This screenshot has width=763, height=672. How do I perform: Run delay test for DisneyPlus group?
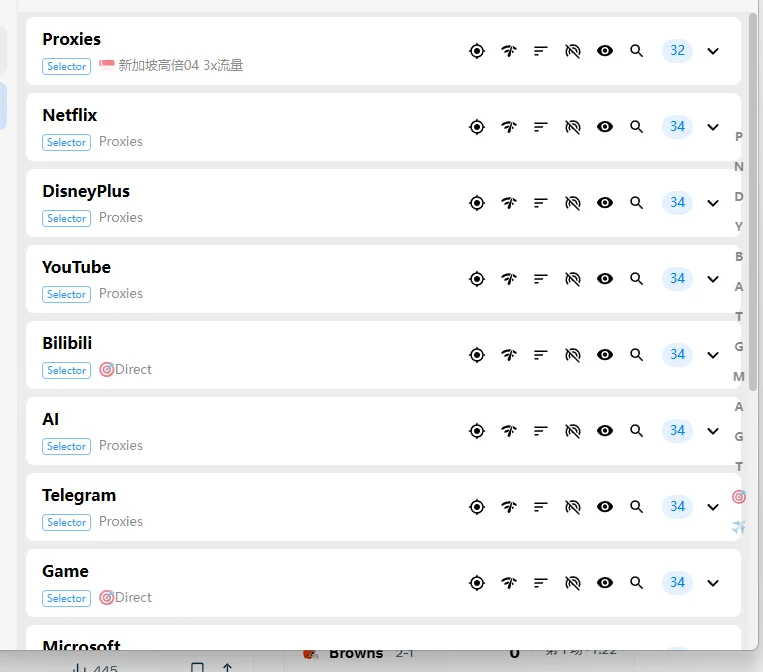(x=509, y=203)
